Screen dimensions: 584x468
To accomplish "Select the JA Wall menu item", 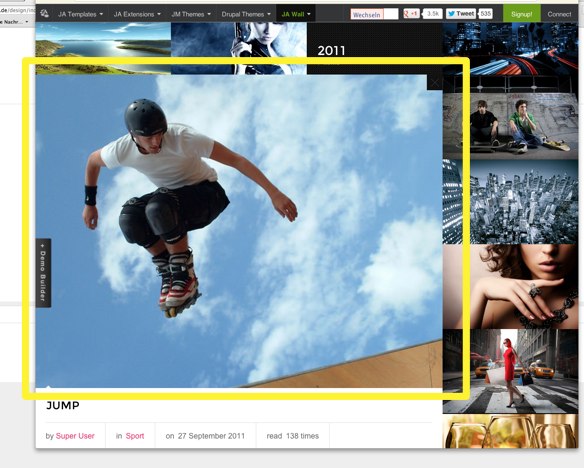I will (x=296, y=14).
